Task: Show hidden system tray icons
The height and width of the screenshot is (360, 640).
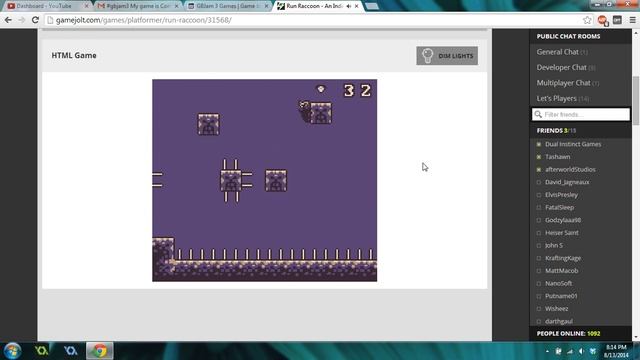Action: tap(547, 351)
